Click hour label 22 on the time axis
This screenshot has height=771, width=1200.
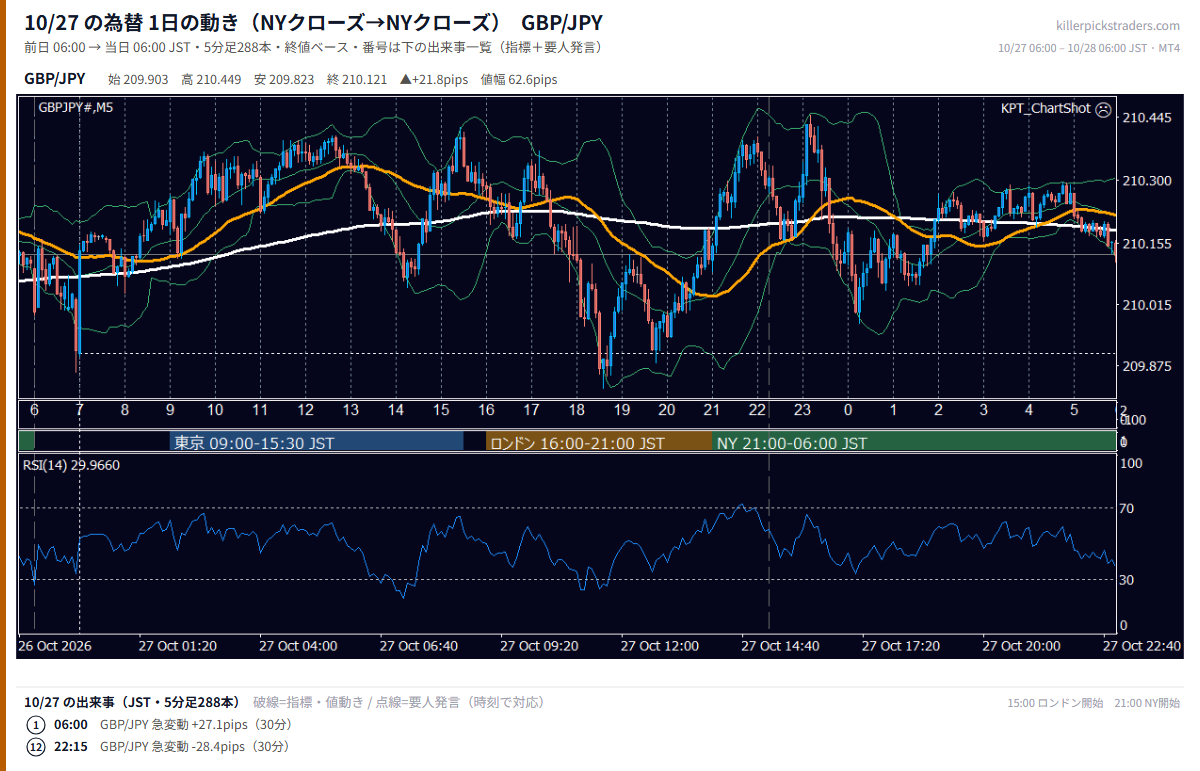(757, 410)
